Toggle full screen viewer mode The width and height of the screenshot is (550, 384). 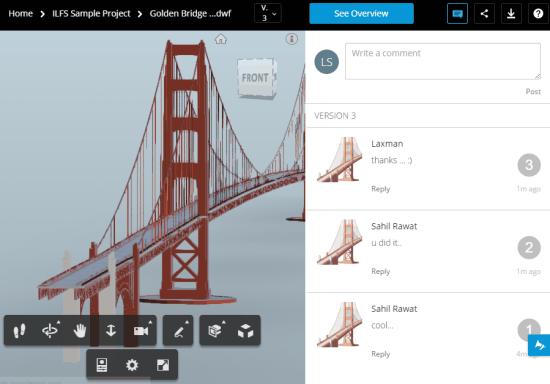pyautogui.click(x=163, y=365)
